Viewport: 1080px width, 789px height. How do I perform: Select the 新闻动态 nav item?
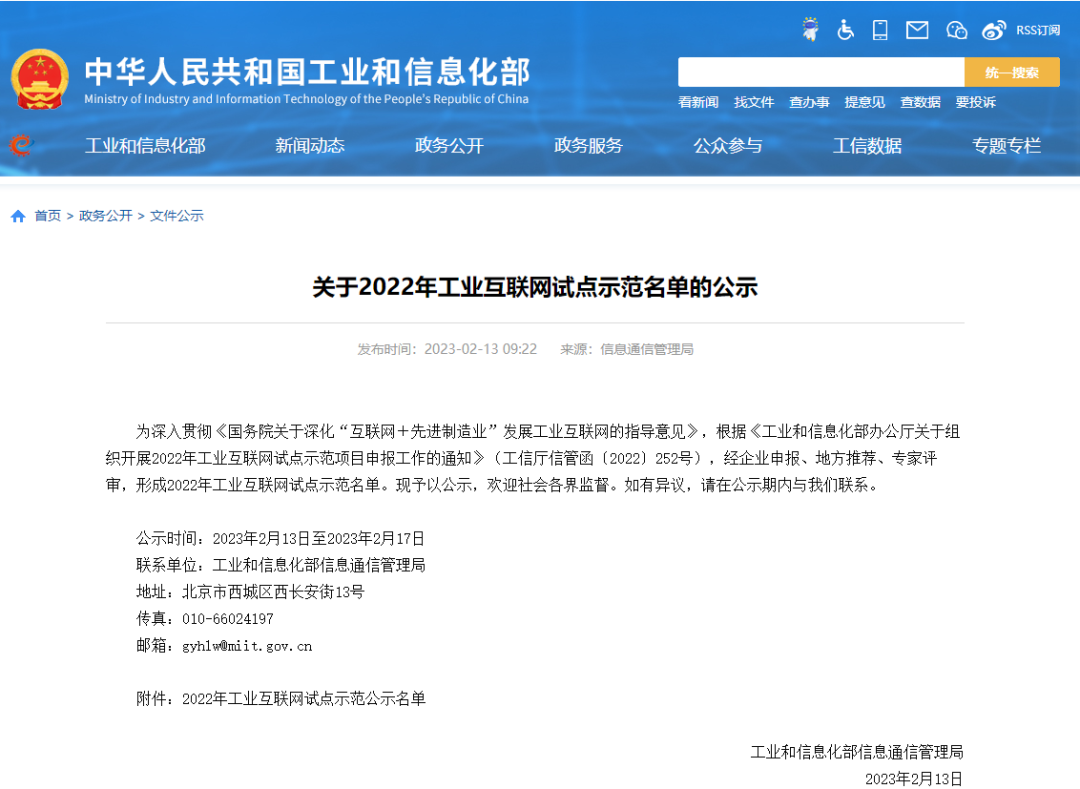pyautogui.click(x=310, y=146)
